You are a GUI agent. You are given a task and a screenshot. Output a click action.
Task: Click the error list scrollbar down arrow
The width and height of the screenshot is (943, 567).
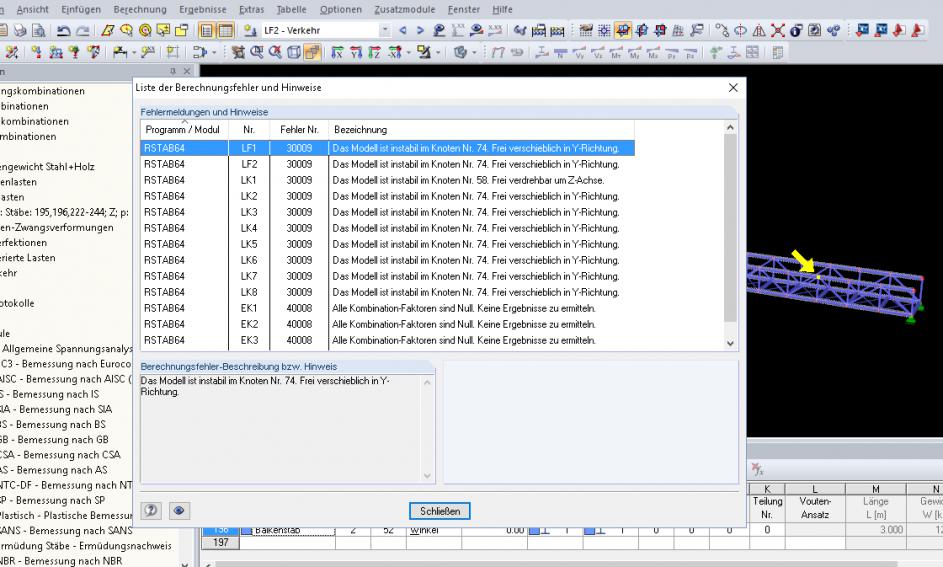pyautogui.click(x=730, y=343)
